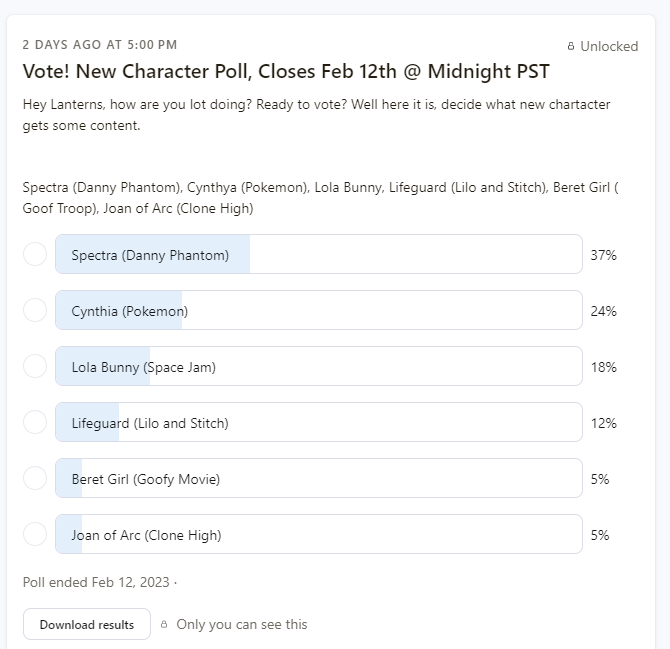Choose the Lola Bunny (Space Jam) radio button
670x649 pixels.
(x=35, y=366)
